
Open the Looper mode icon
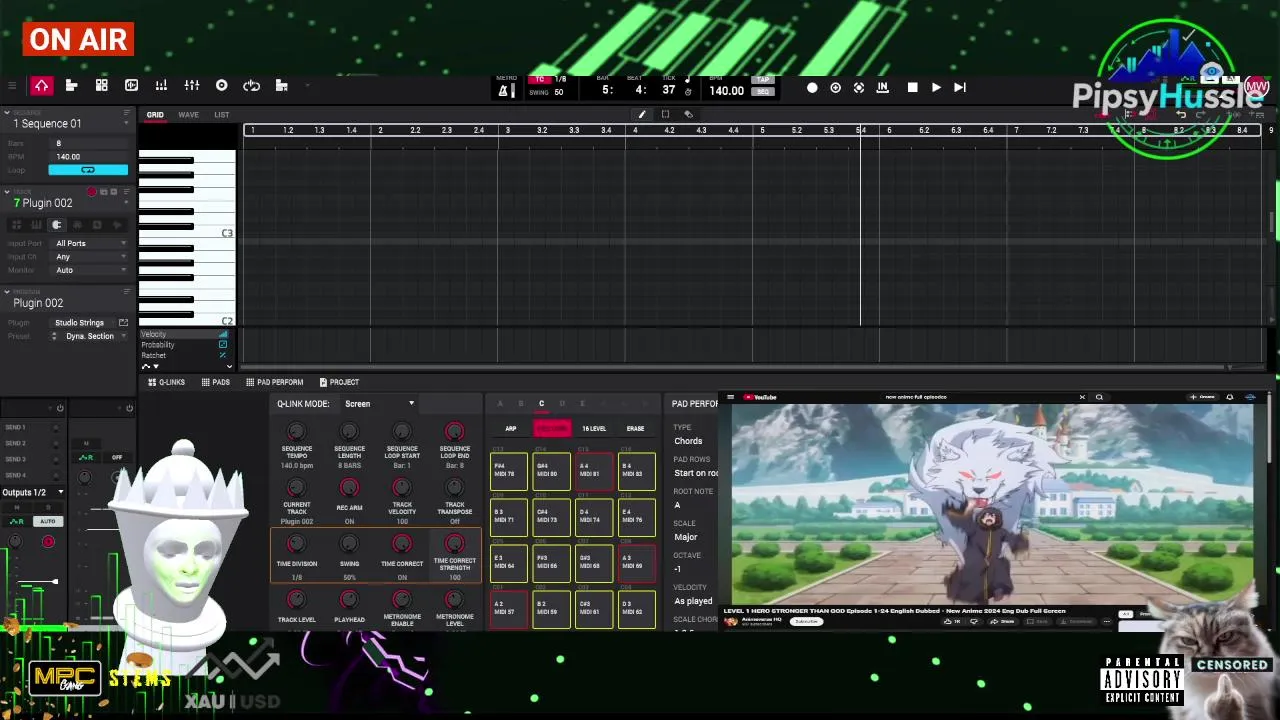[252, 86]
